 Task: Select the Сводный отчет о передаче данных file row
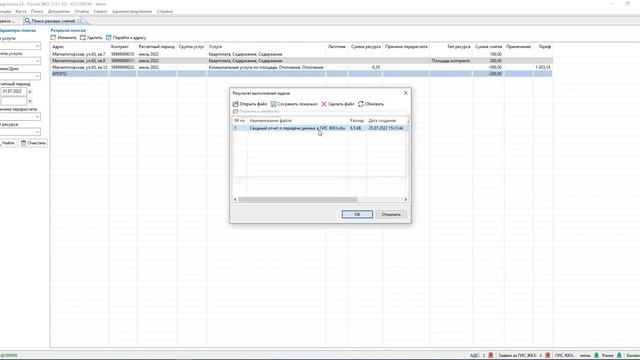pos(320,128)
